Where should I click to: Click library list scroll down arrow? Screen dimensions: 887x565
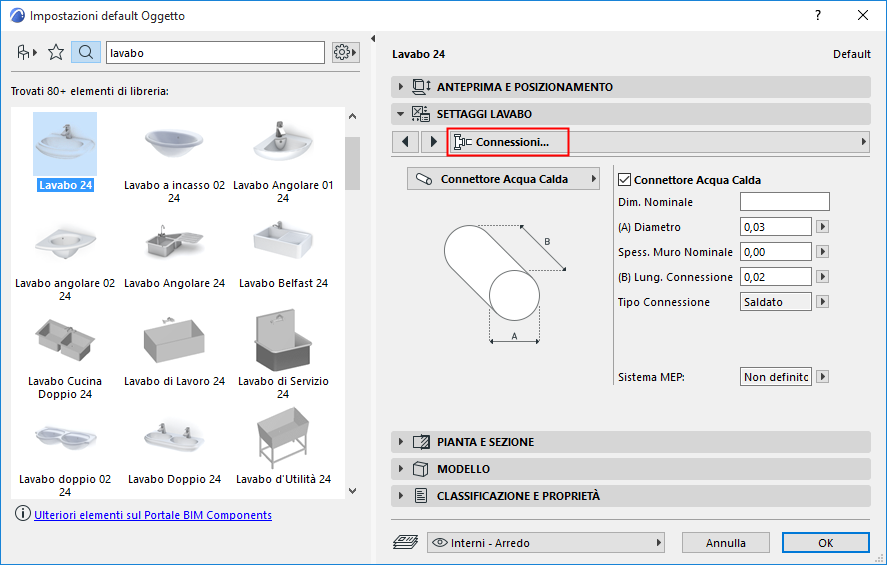[x=352, y=491]
